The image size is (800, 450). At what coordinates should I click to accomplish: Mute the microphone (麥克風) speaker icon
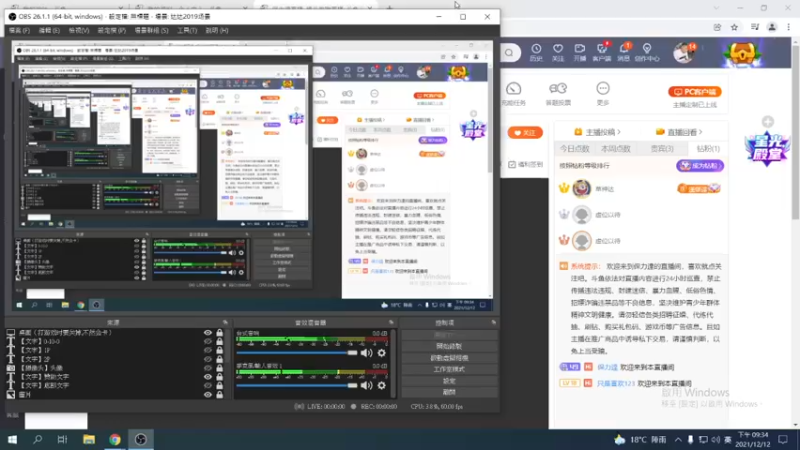(366, 385)
